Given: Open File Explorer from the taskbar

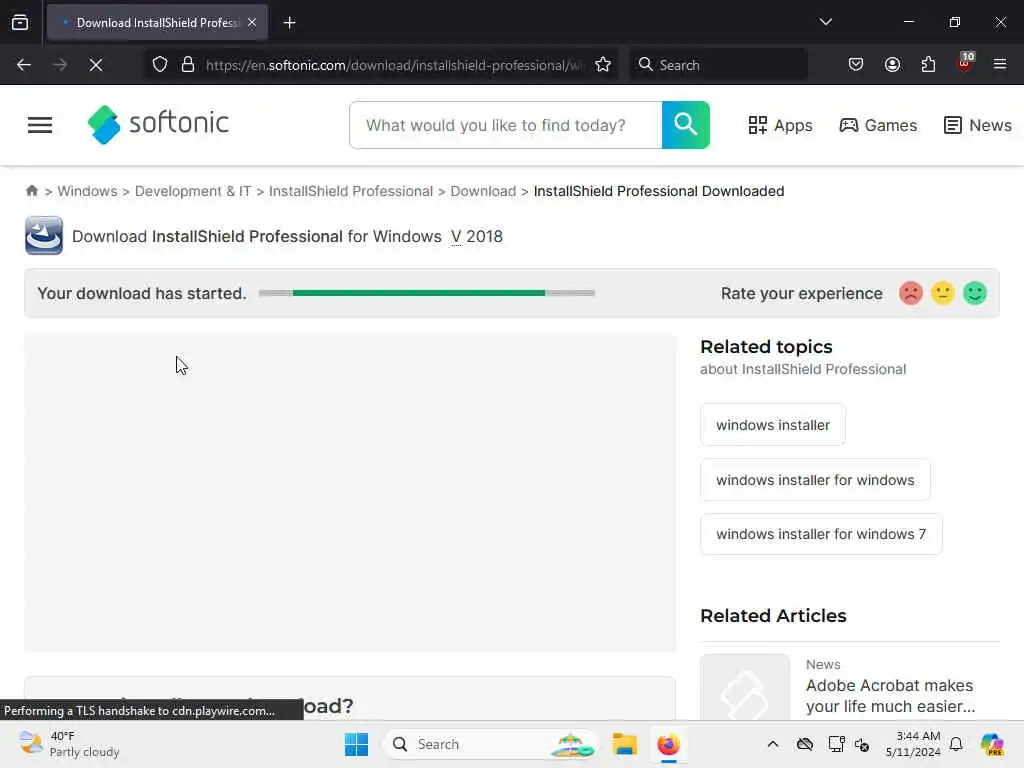Looking at the screenshot, I should [x=624, y=744].
